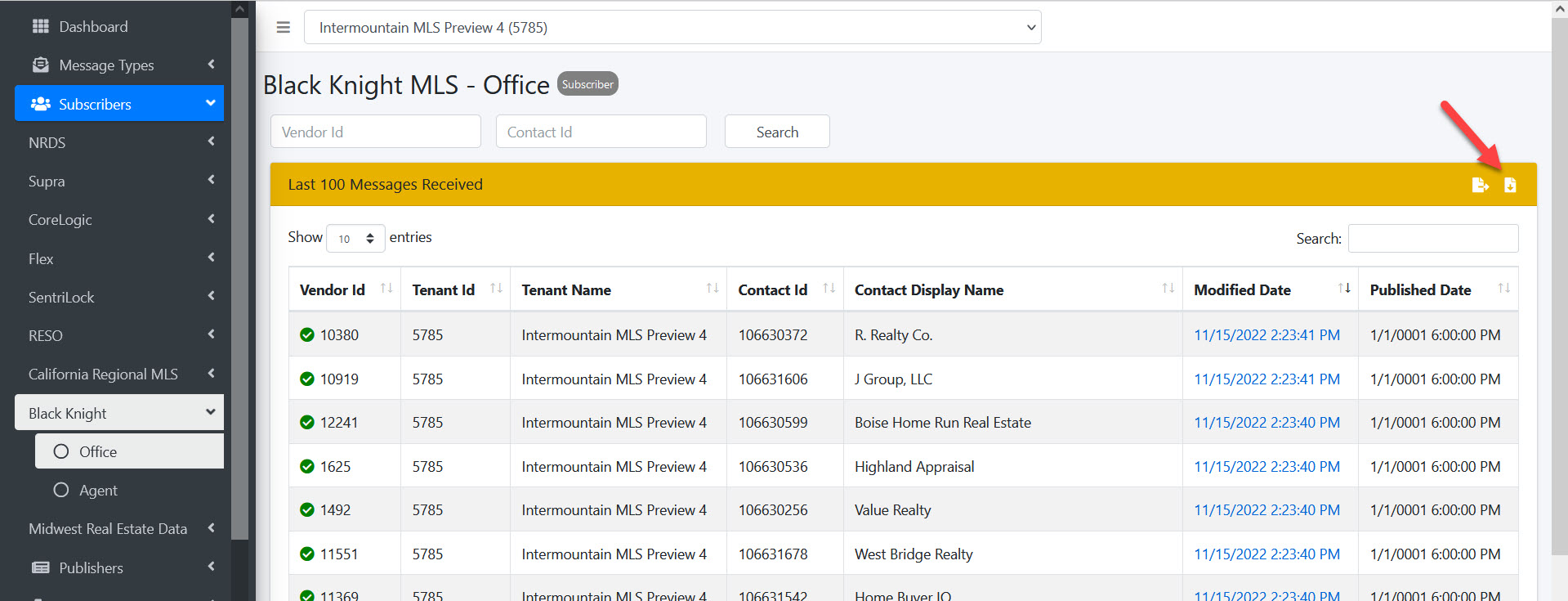This screenshot has height=601, width=1568.
Task: Open the Show entries count dropdown
Action: click(x=355, y=238)
